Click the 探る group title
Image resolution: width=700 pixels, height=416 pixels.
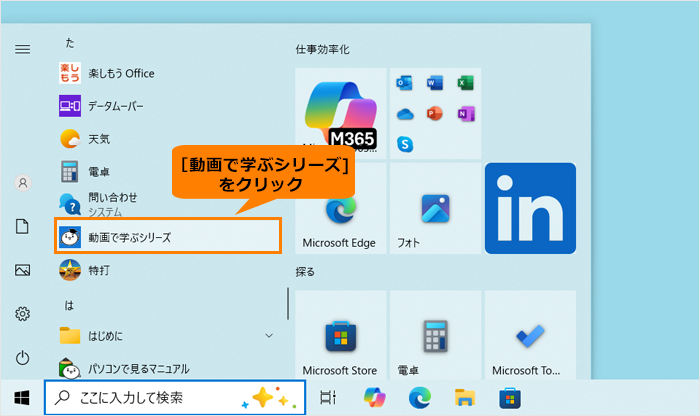(x=305, y=271)
